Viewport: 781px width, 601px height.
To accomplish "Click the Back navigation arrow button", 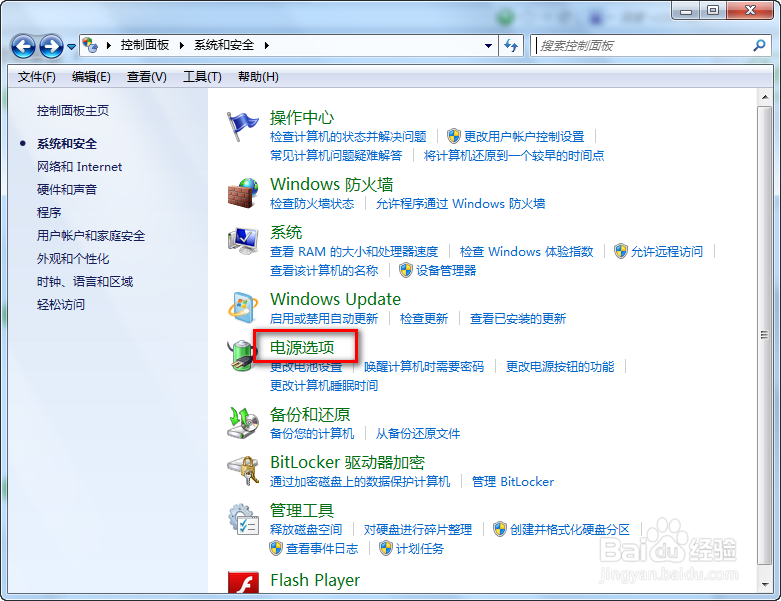I will [23, 47].
